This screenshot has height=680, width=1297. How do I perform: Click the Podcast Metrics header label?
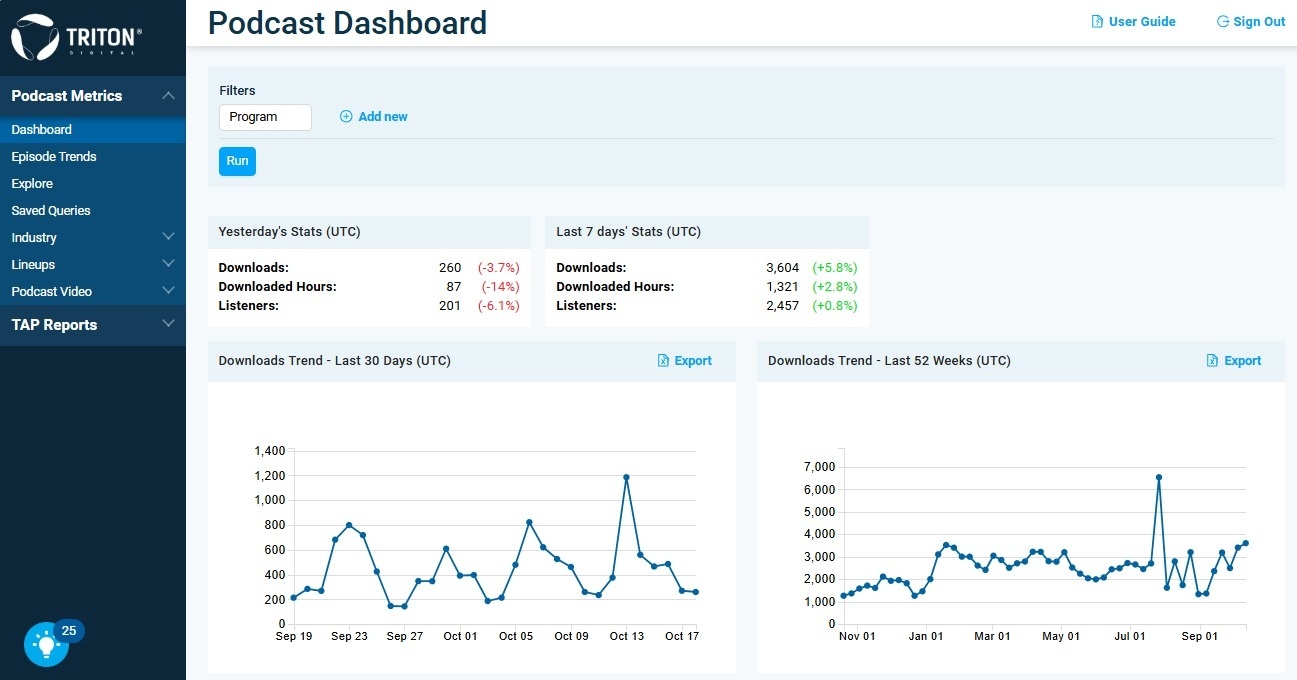click(66, 96)
